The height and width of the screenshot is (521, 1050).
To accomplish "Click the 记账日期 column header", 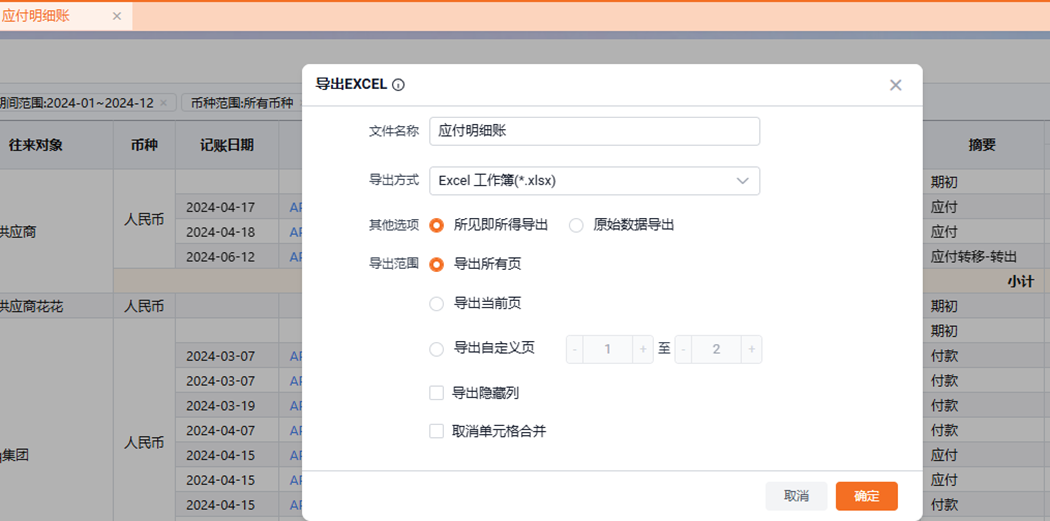I will point(227,145).
